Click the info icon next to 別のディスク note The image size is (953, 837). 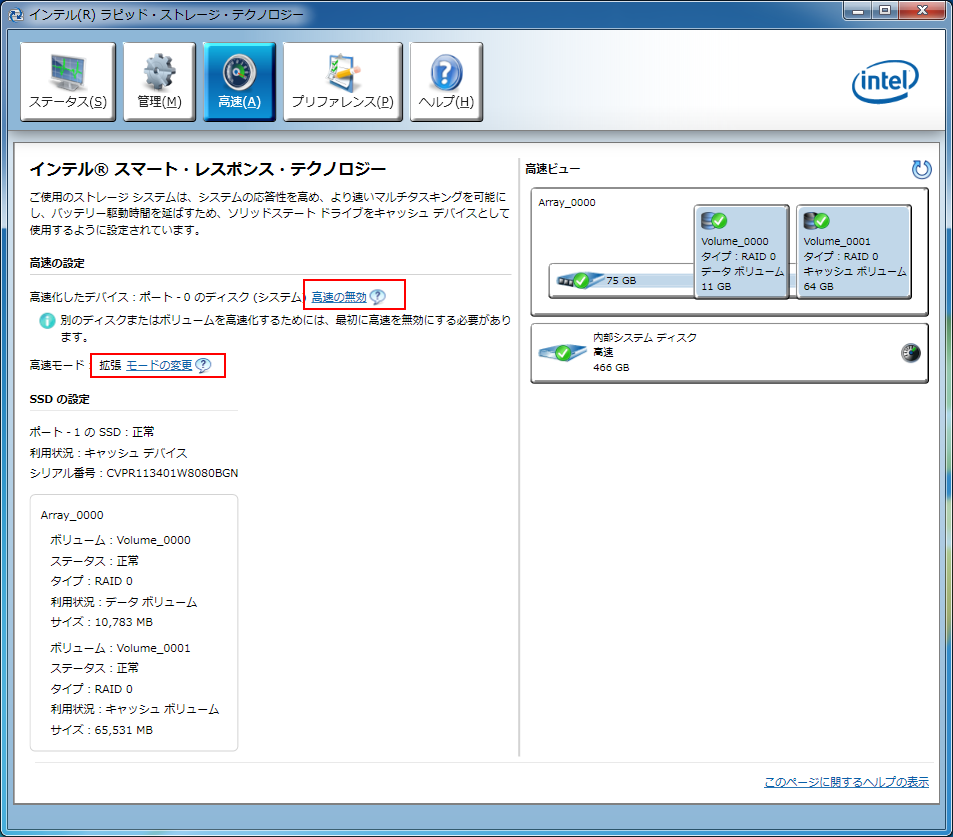click(47, 320)
